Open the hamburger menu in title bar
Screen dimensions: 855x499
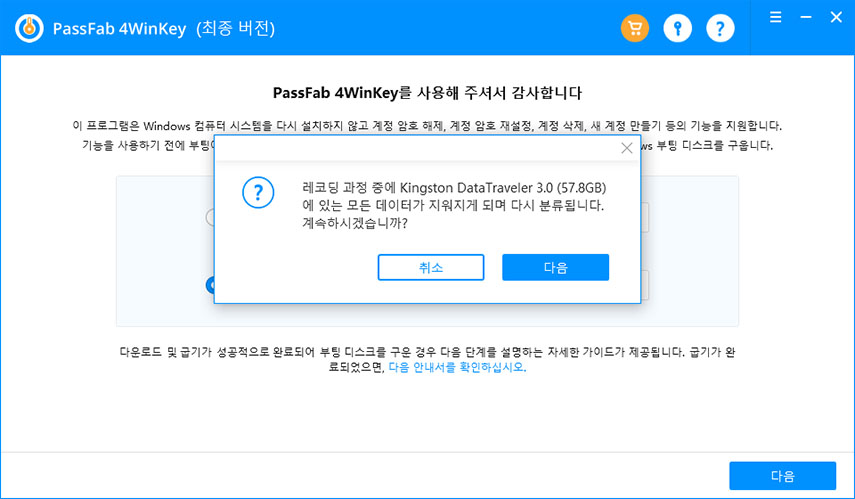coord(775,17)
